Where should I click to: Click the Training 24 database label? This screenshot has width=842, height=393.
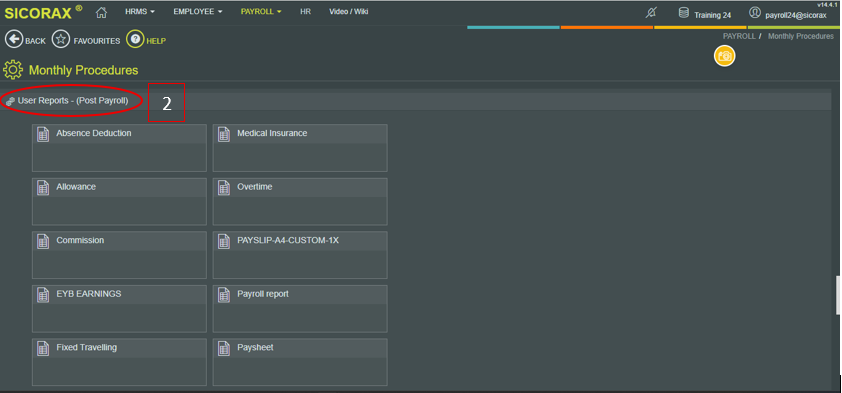[713, 15]
